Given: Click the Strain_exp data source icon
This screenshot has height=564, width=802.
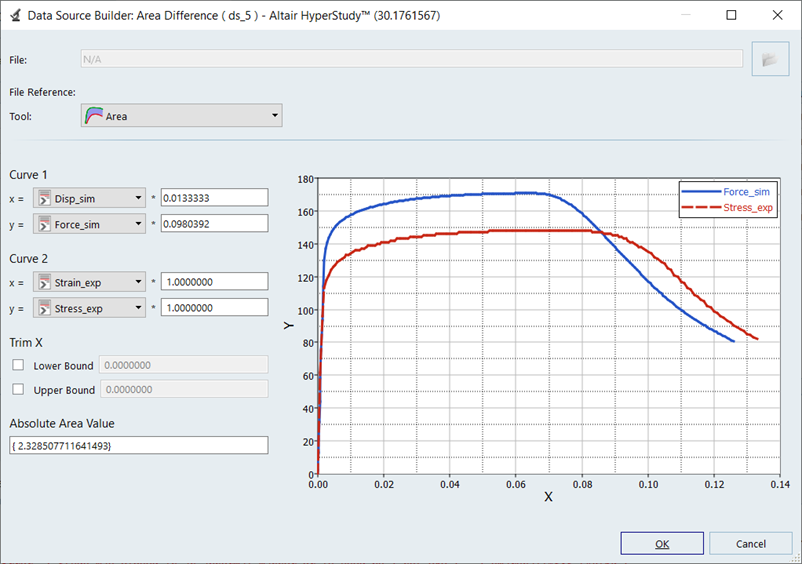Looking at the screenshot, I should 43,283.
